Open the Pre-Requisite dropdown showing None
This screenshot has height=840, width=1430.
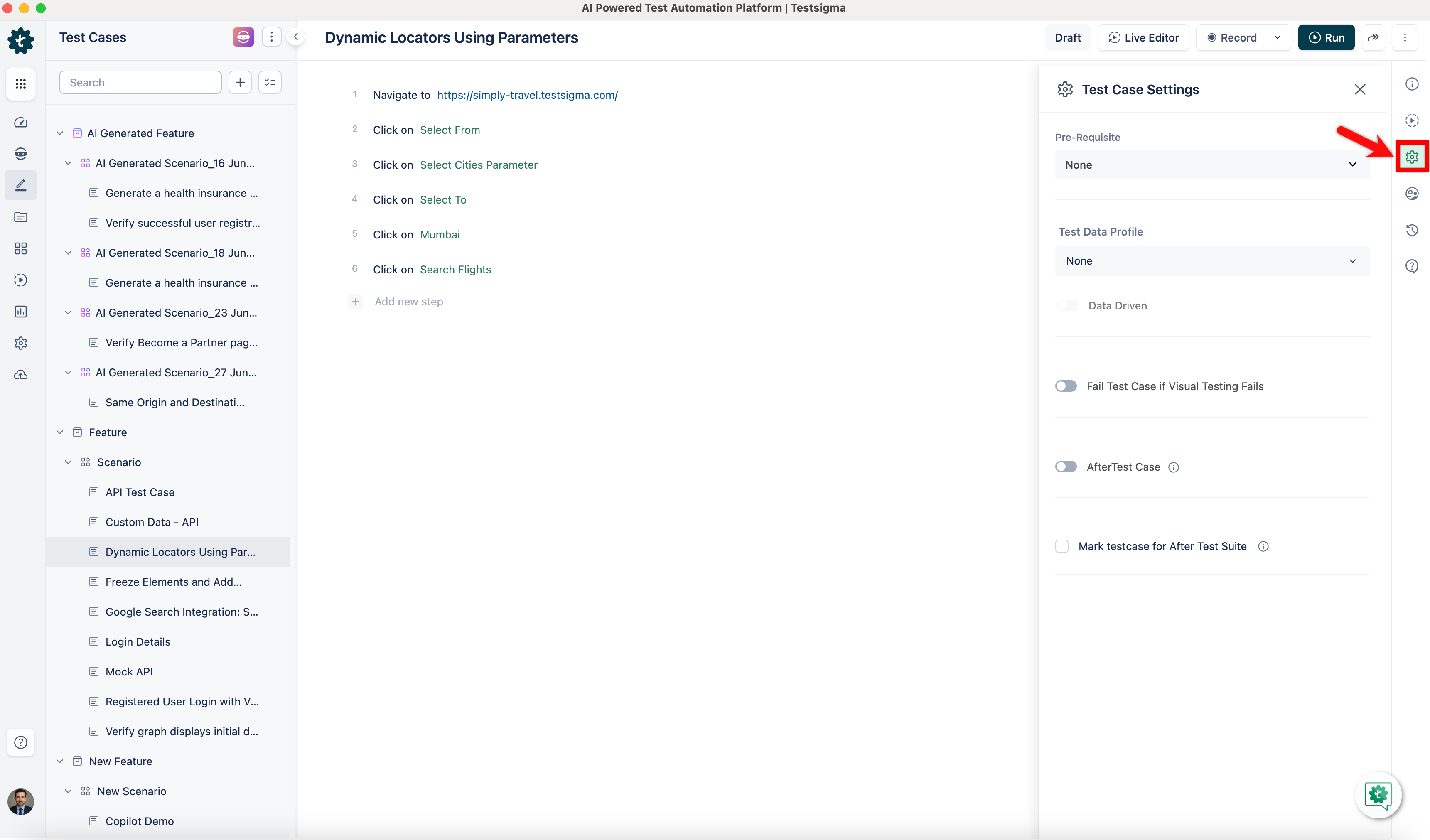pos(1212,165)
